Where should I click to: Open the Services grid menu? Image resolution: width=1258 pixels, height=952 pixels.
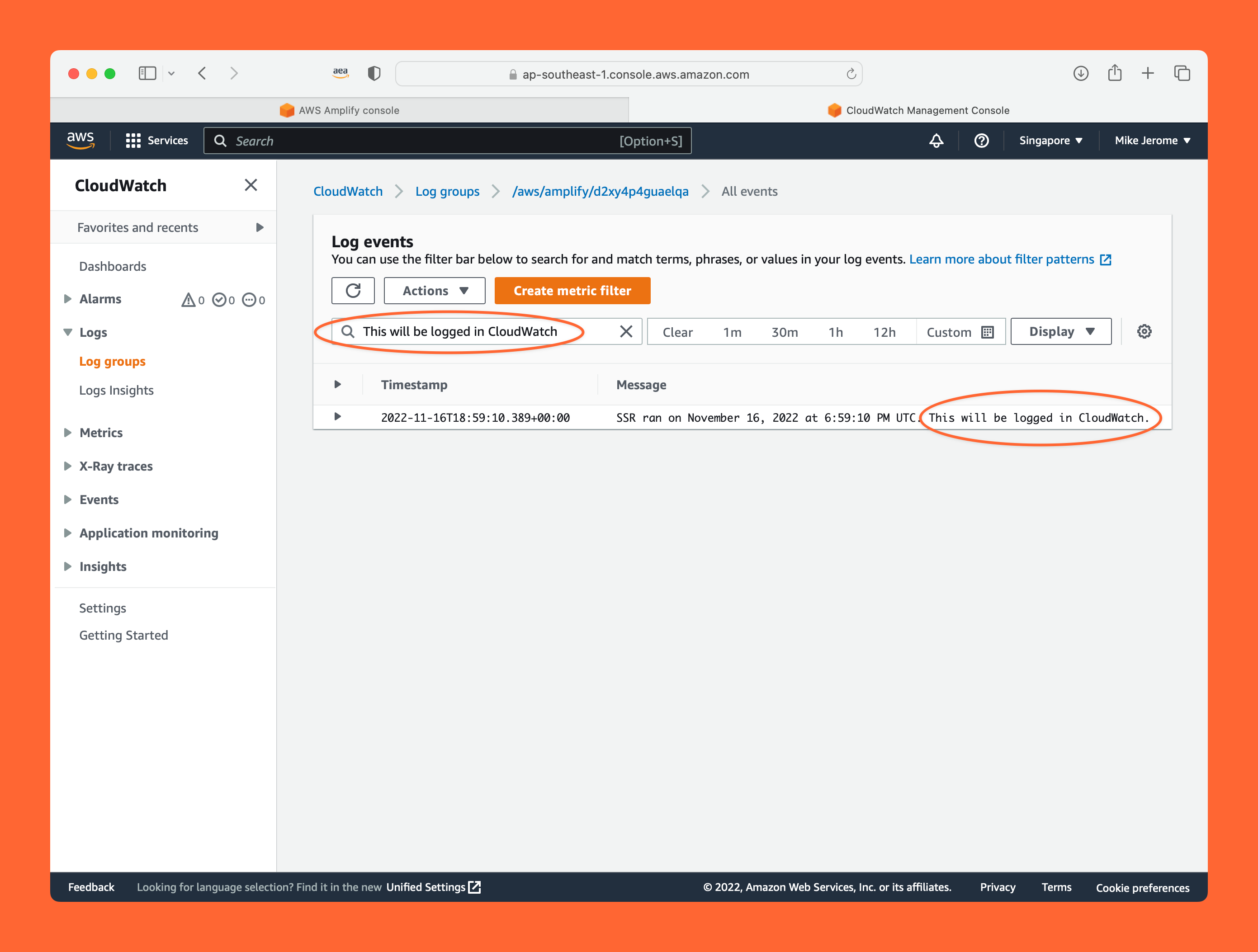pos(156,141)
